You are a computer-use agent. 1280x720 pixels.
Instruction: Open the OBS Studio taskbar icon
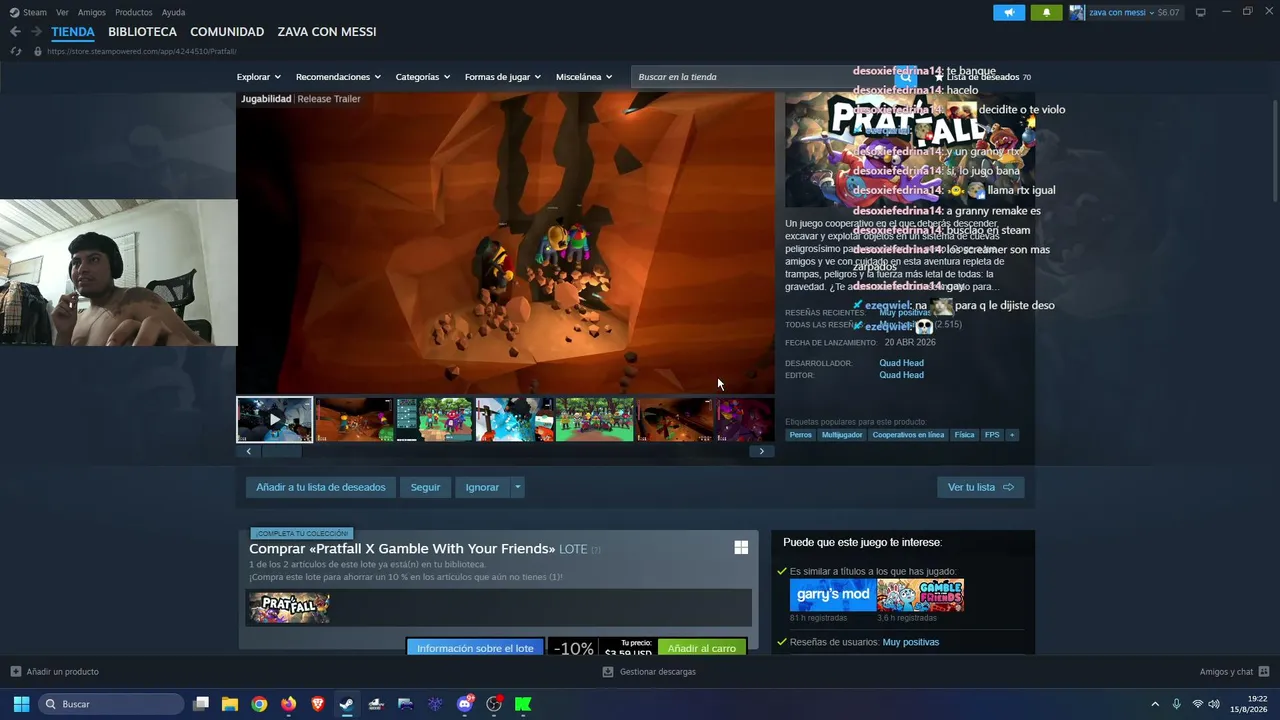click(494, 704)
